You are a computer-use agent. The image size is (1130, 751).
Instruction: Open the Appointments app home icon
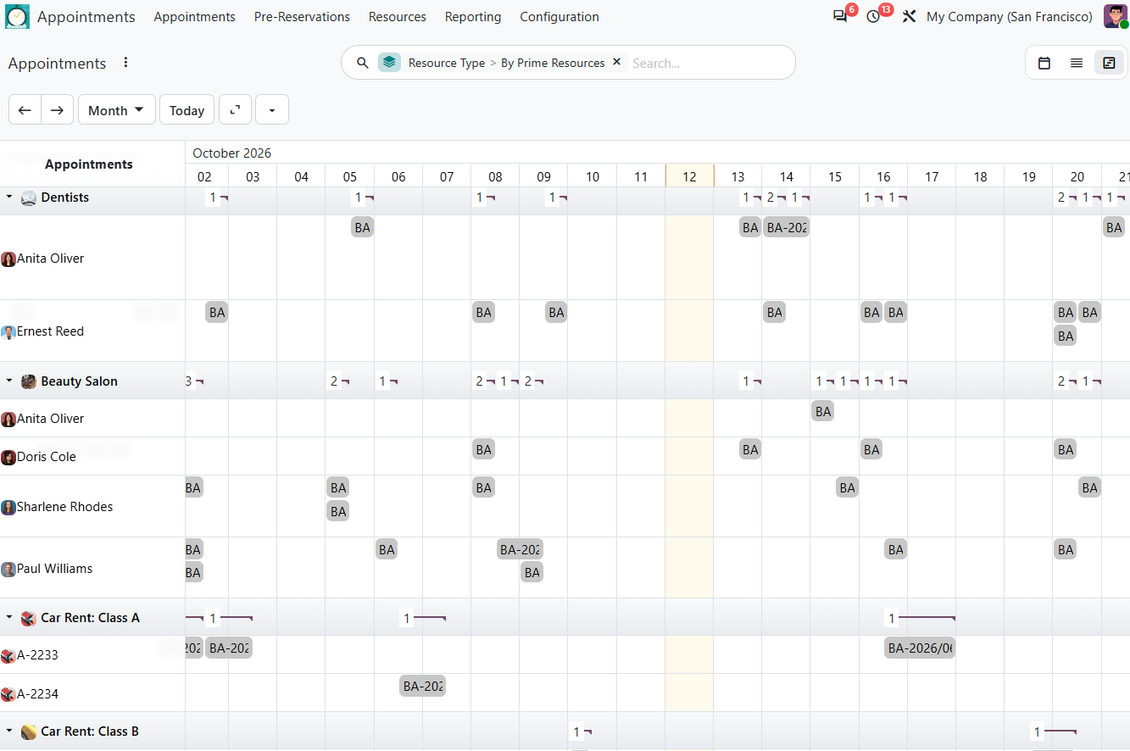coord(17,17)
